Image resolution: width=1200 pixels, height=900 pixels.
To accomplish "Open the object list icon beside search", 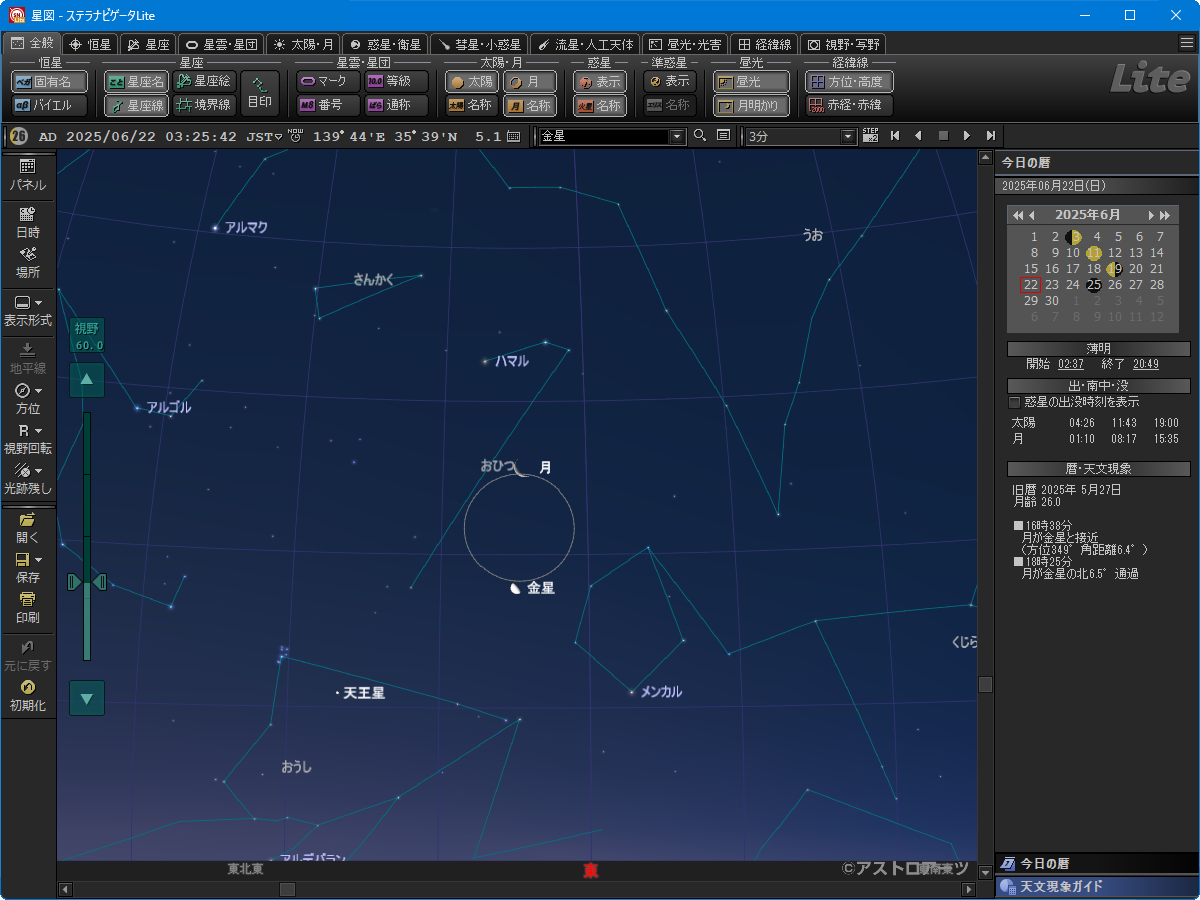I will [x=723, y=135].
